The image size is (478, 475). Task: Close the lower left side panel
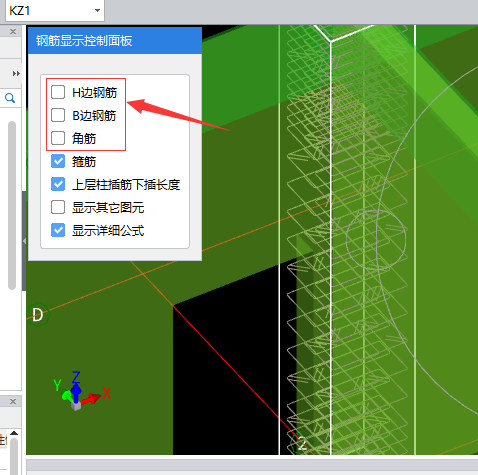[x=13, y=401]
